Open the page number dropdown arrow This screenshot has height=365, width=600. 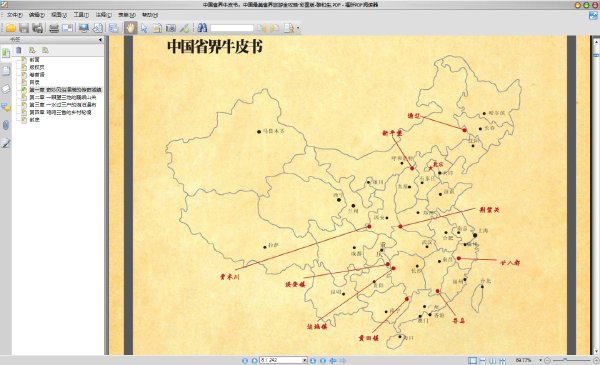coord(305,360)
